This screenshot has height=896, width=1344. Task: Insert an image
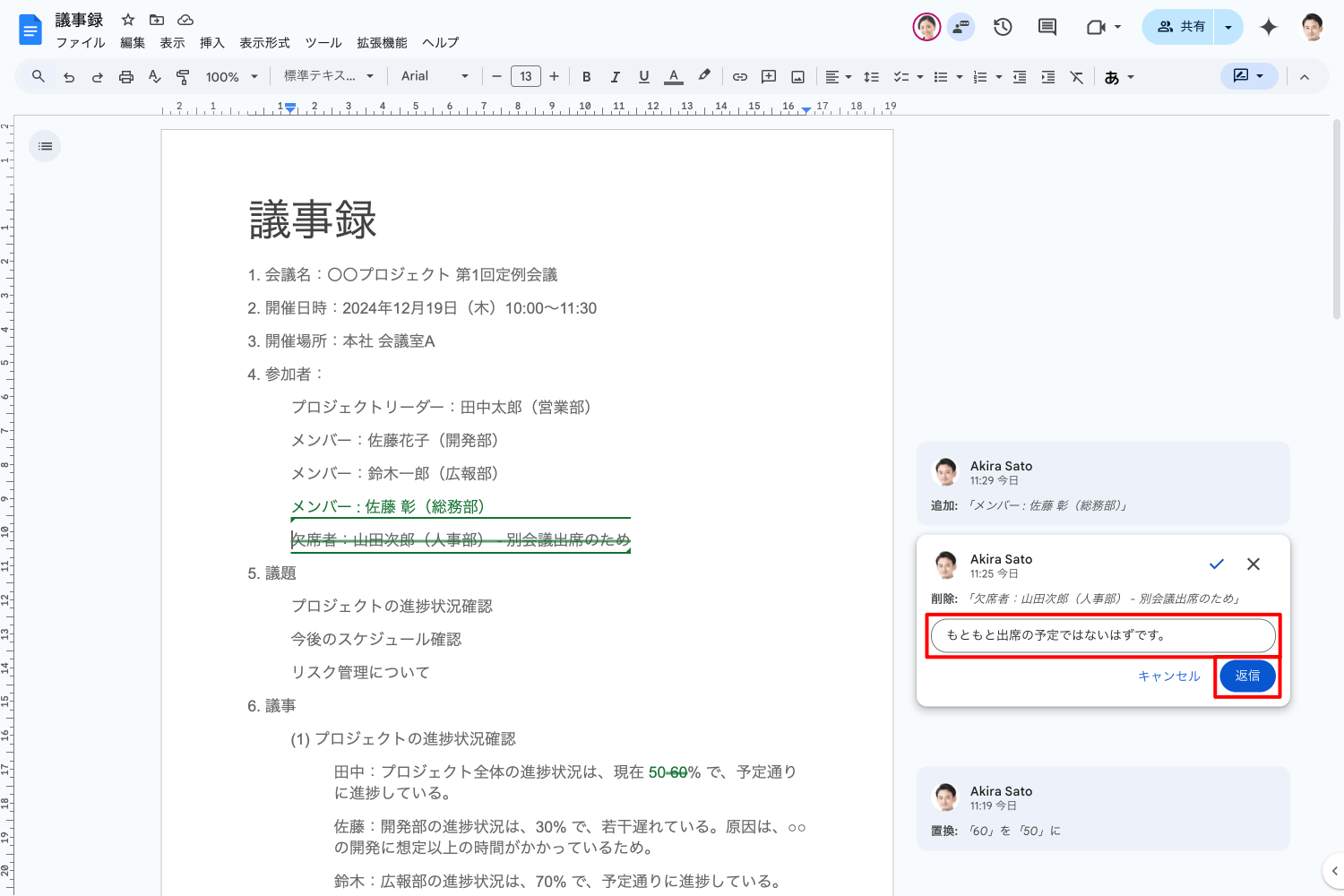(797, 77)
